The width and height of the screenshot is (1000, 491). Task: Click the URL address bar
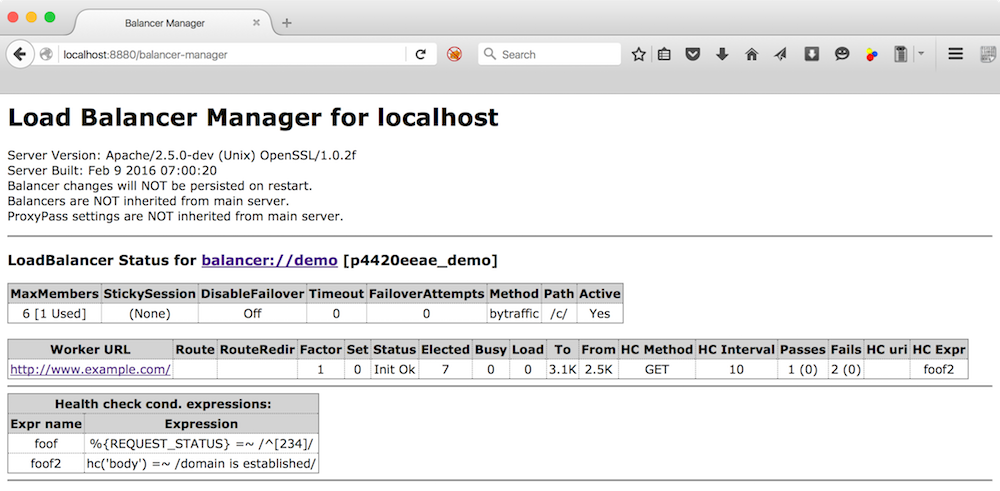[230, 54]
